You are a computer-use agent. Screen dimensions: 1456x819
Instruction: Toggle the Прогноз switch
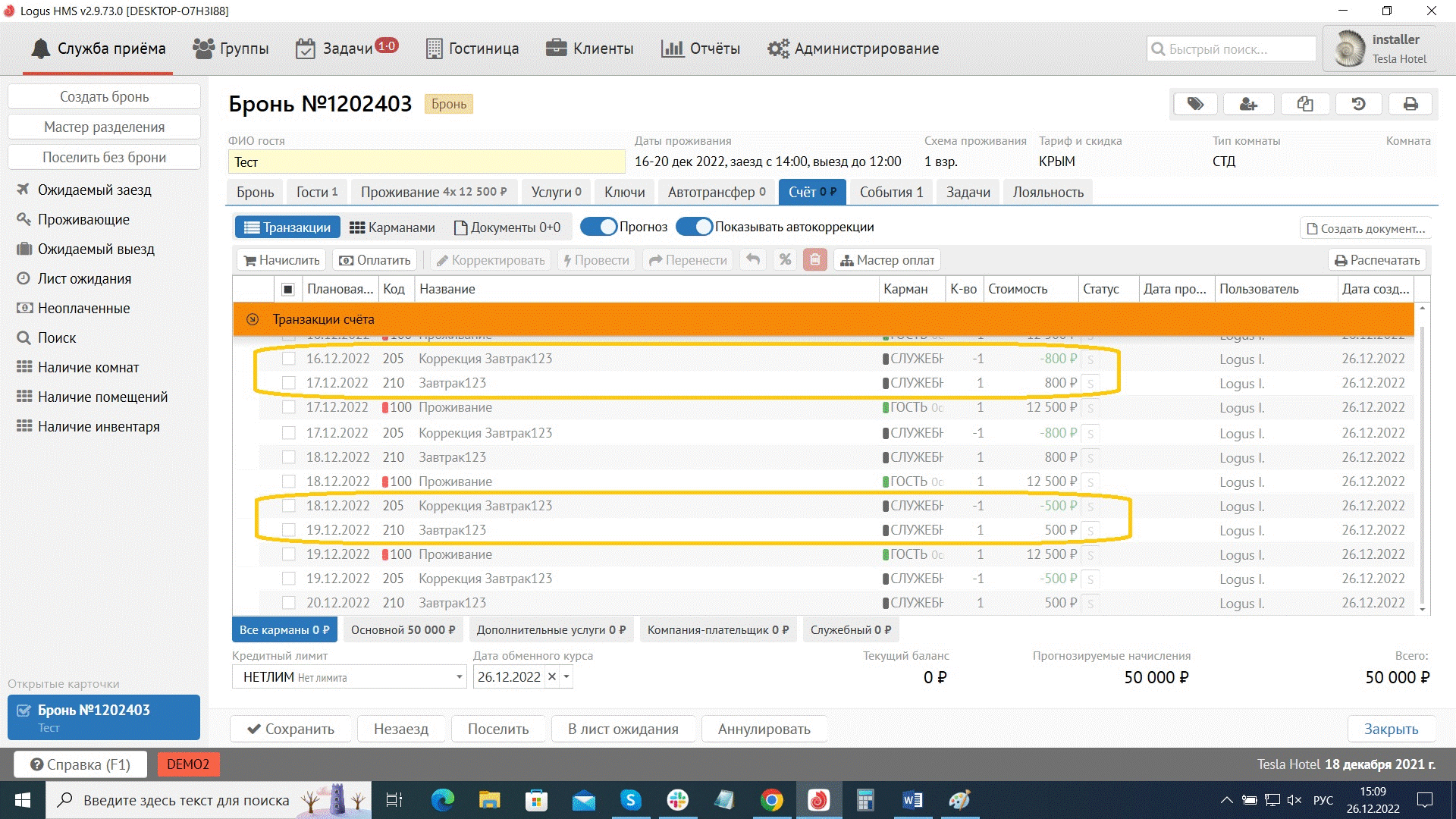coord(599,227)
